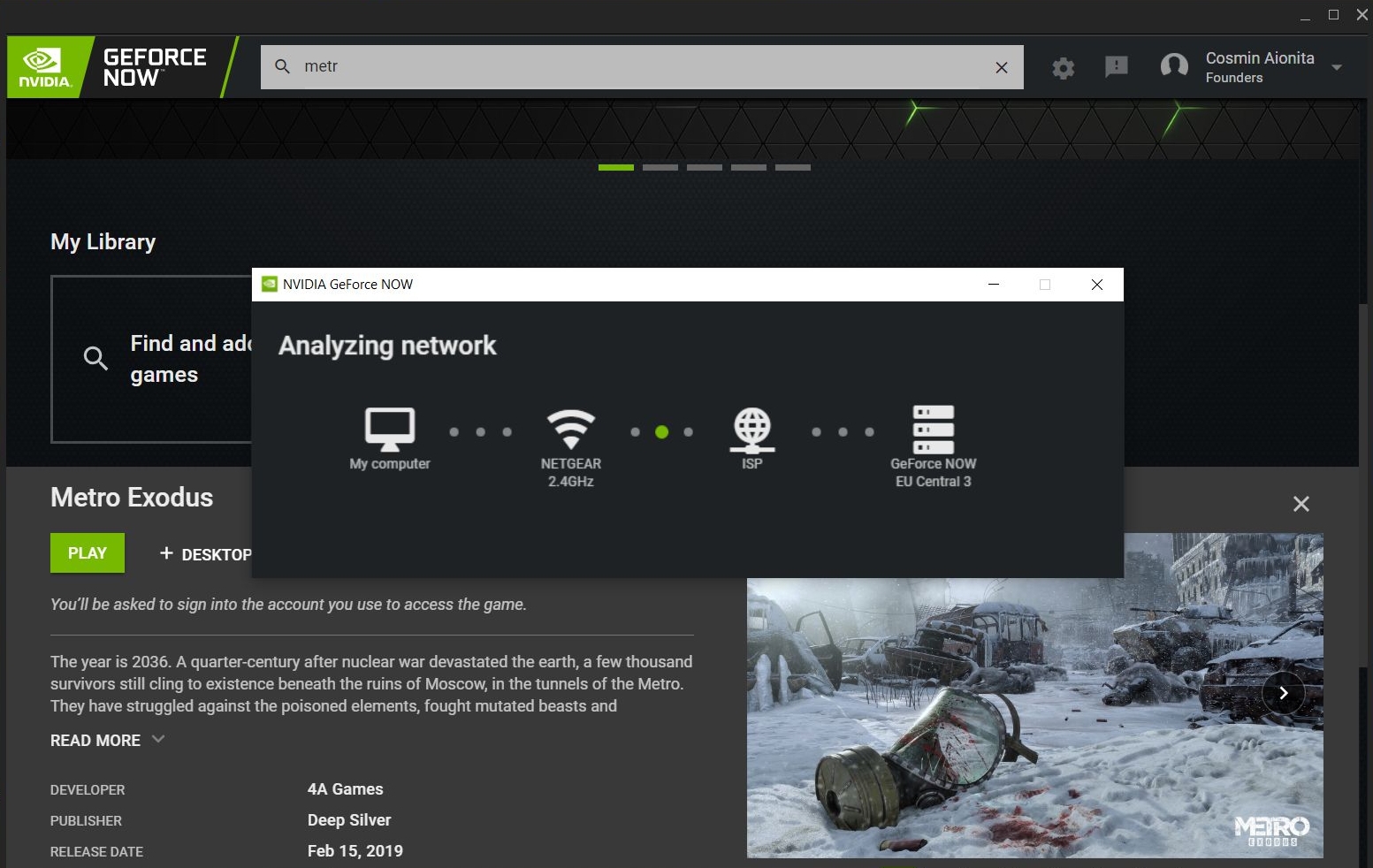This screenshot has height=868, width=1373.
Task: Select the second carousel indicator
Action: click(660, 167)
